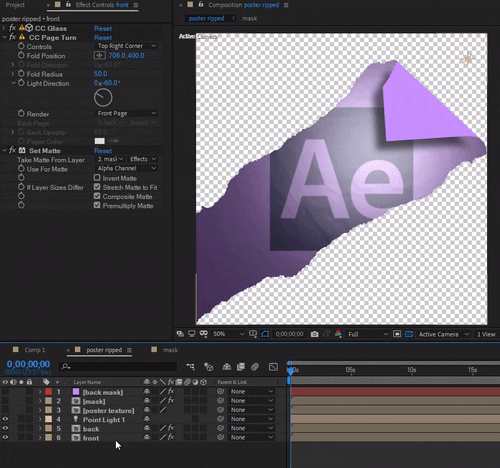The height and width of the screenshot is (468, 500).
Task: Toggle shy switch on mask layer
Action: [x=147, y=401]
